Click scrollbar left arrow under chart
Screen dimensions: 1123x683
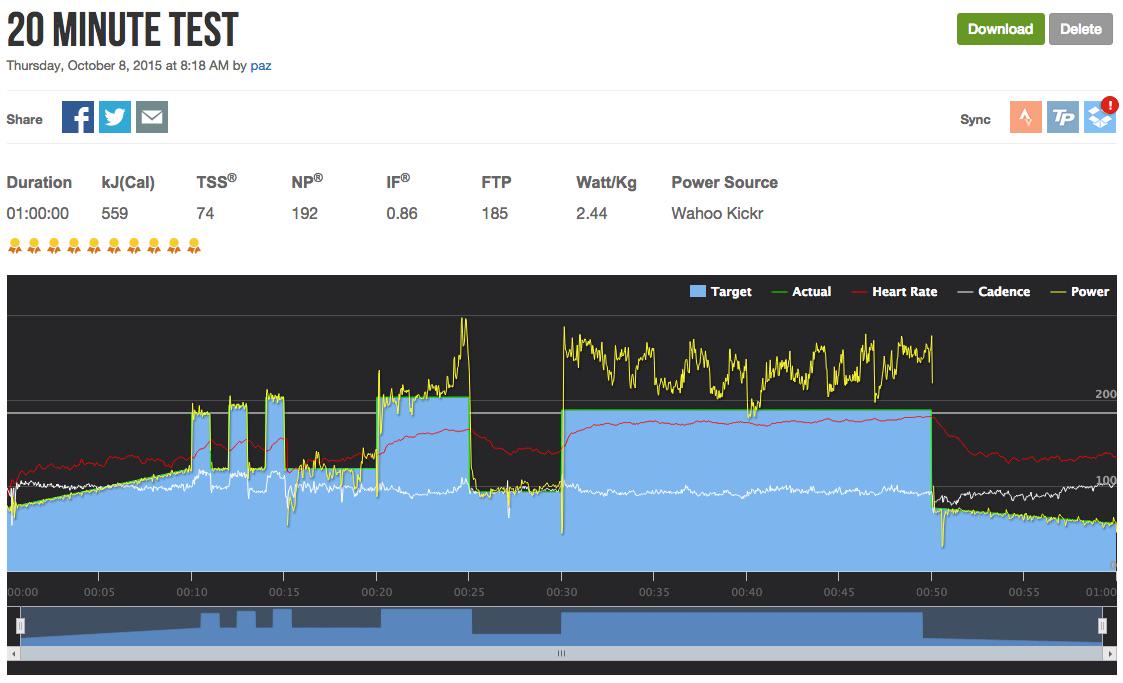click(13, 653)
